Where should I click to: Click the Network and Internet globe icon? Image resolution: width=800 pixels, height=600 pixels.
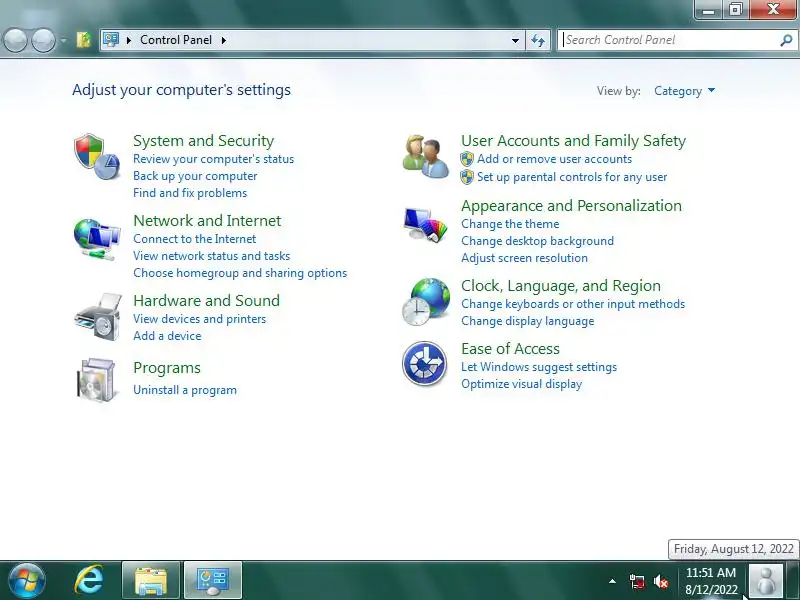pyautogui.click(x=97, y=239)
